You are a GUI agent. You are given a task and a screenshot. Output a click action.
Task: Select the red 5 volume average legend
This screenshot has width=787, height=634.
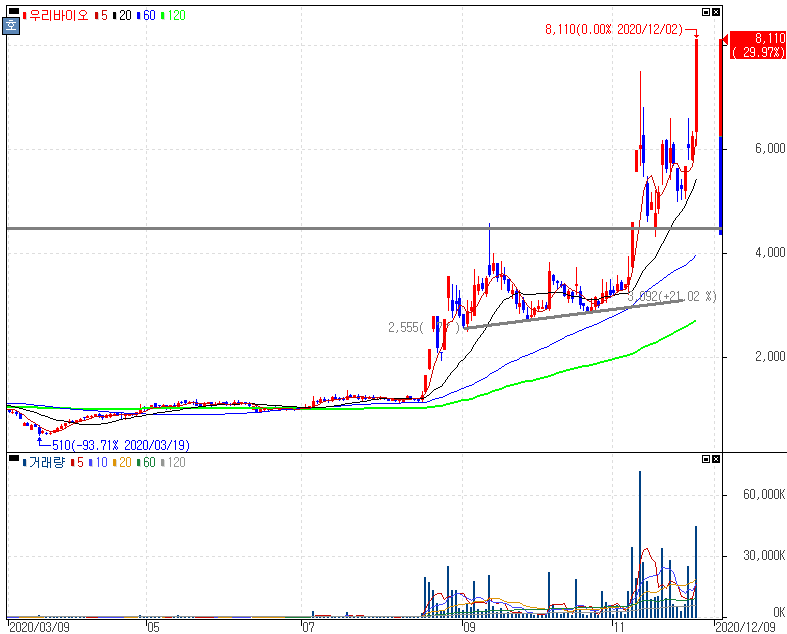(77, 462)
